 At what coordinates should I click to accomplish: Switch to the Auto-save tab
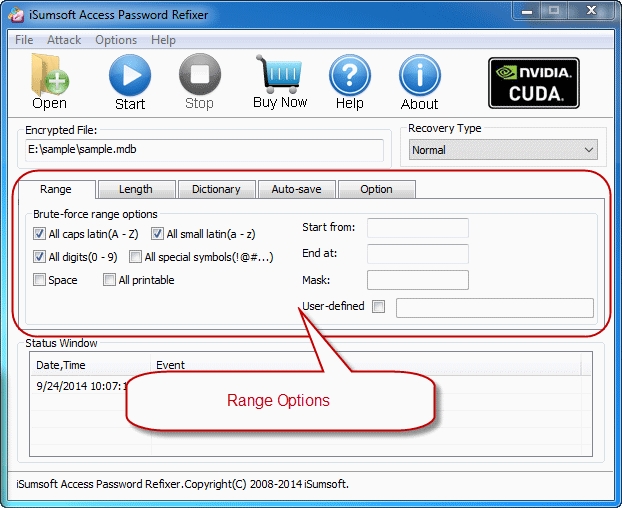[x=297, y=189]
